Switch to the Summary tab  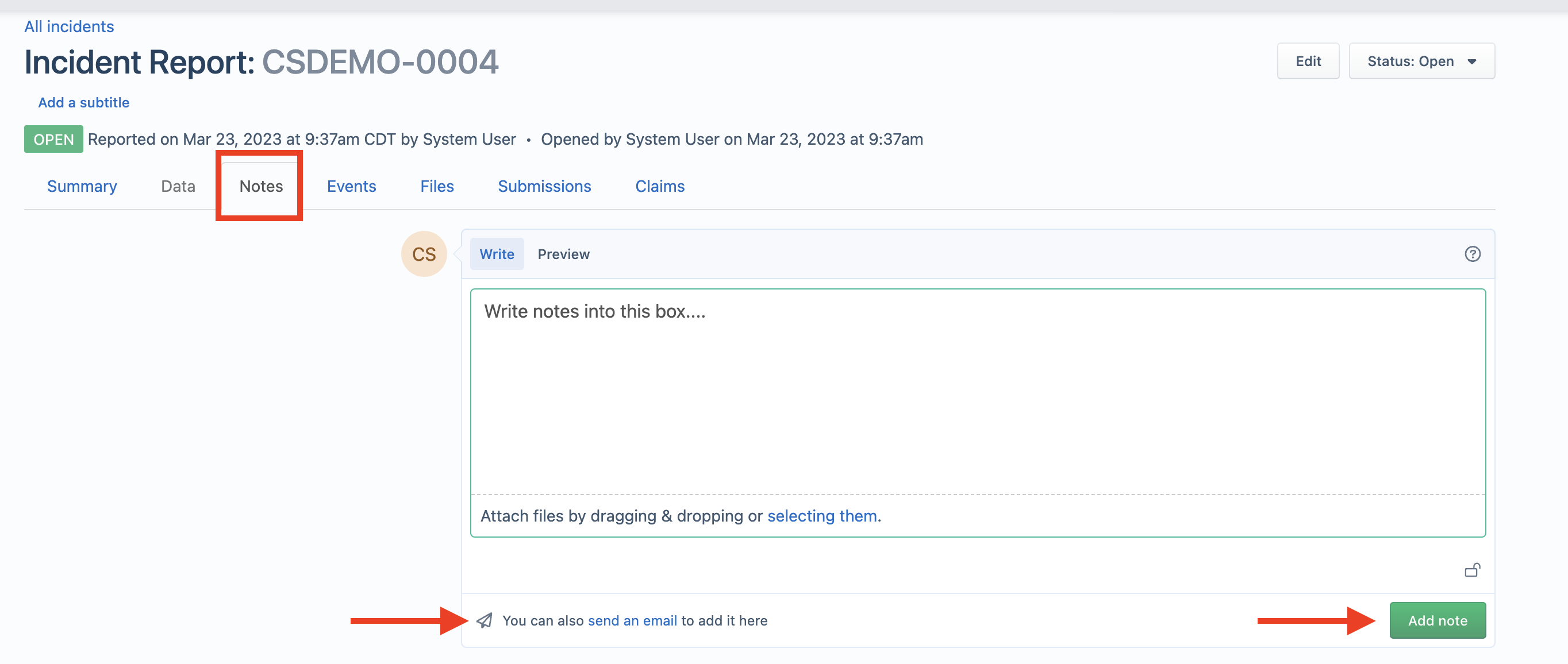pos(82,186)
